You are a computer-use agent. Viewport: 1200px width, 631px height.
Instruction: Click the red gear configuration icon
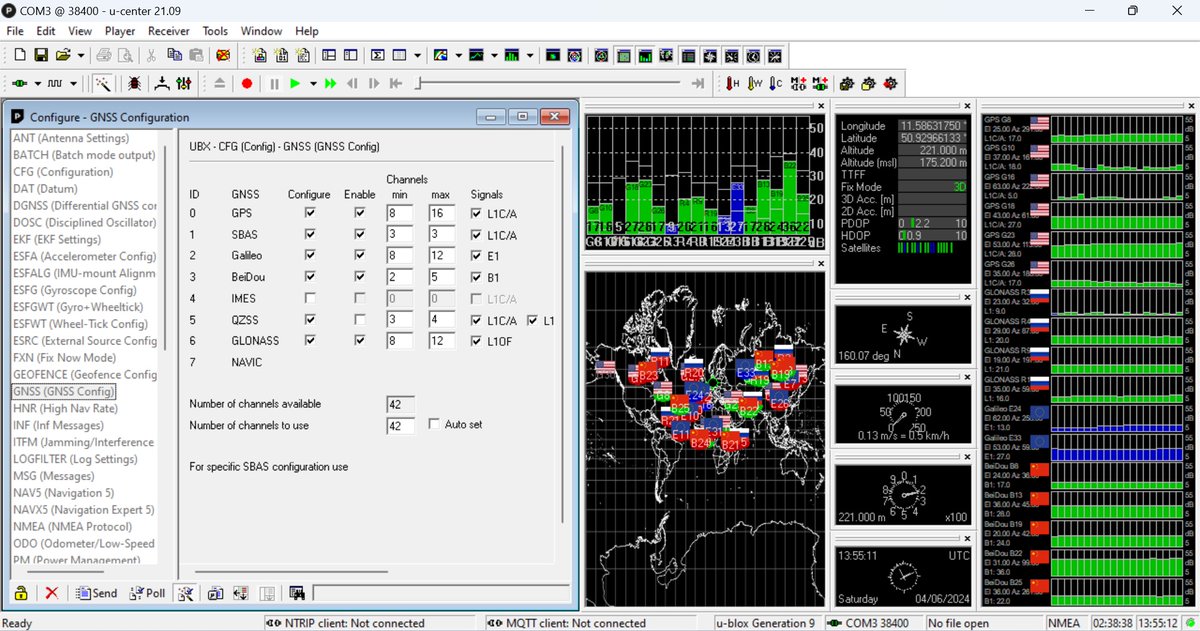891,84
